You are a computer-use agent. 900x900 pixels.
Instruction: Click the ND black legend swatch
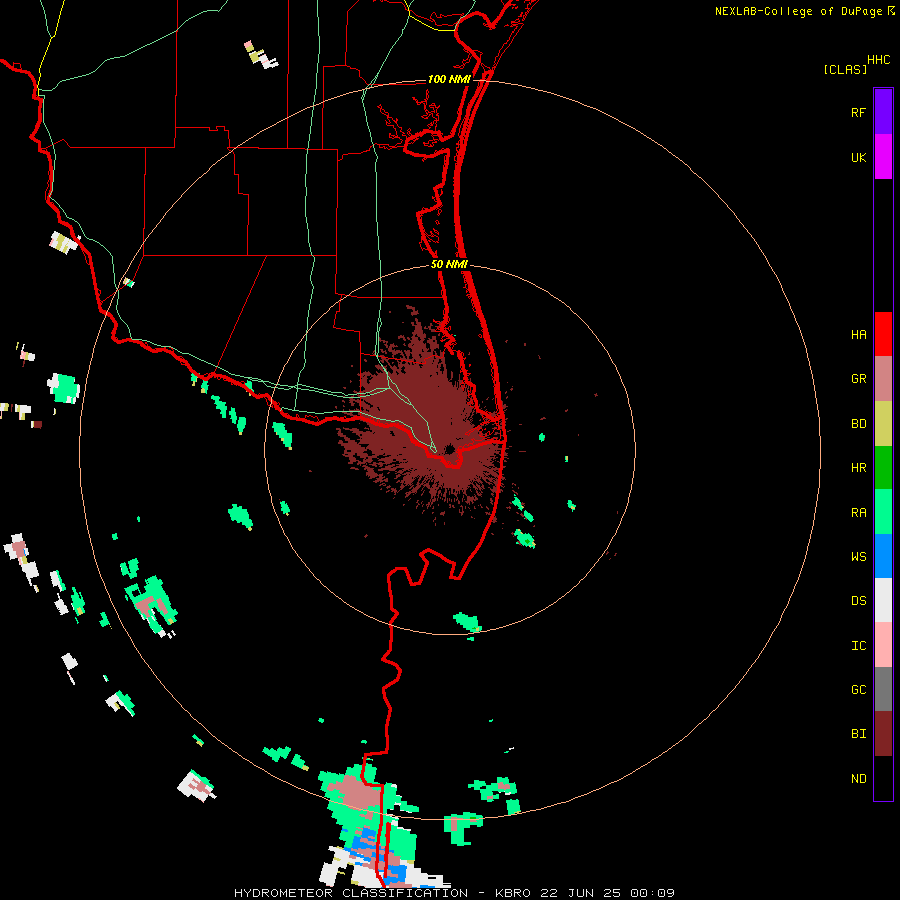click(x=883, y=778)
